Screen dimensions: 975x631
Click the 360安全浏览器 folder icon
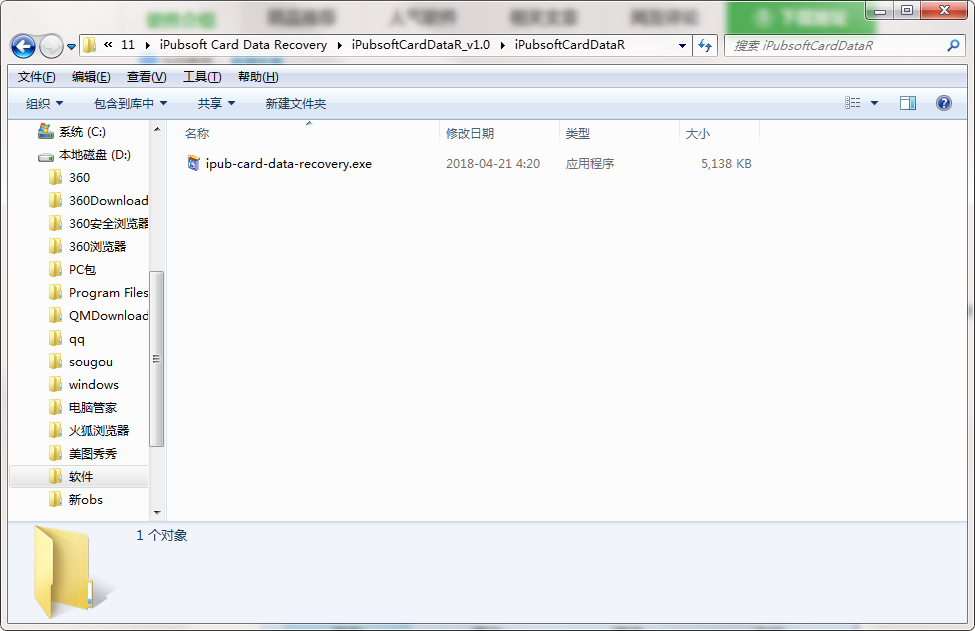click(55, 224)
